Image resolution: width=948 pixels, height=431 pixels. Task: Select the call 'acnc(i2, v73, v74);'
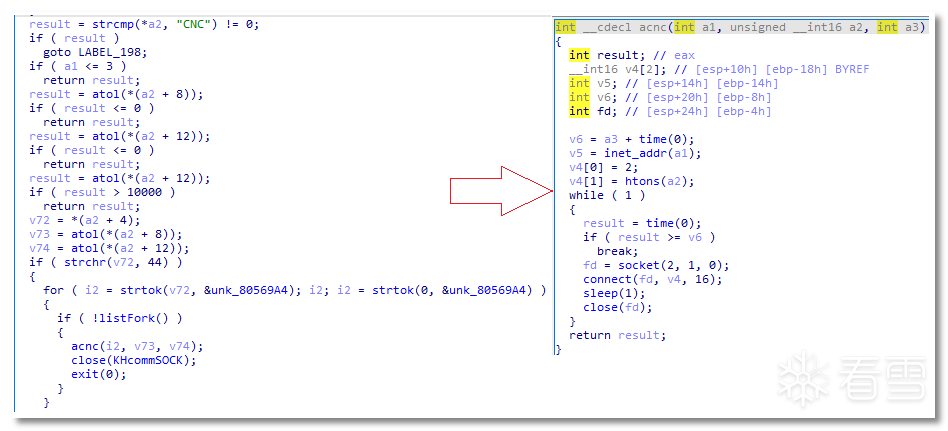[x=137, y=346]
